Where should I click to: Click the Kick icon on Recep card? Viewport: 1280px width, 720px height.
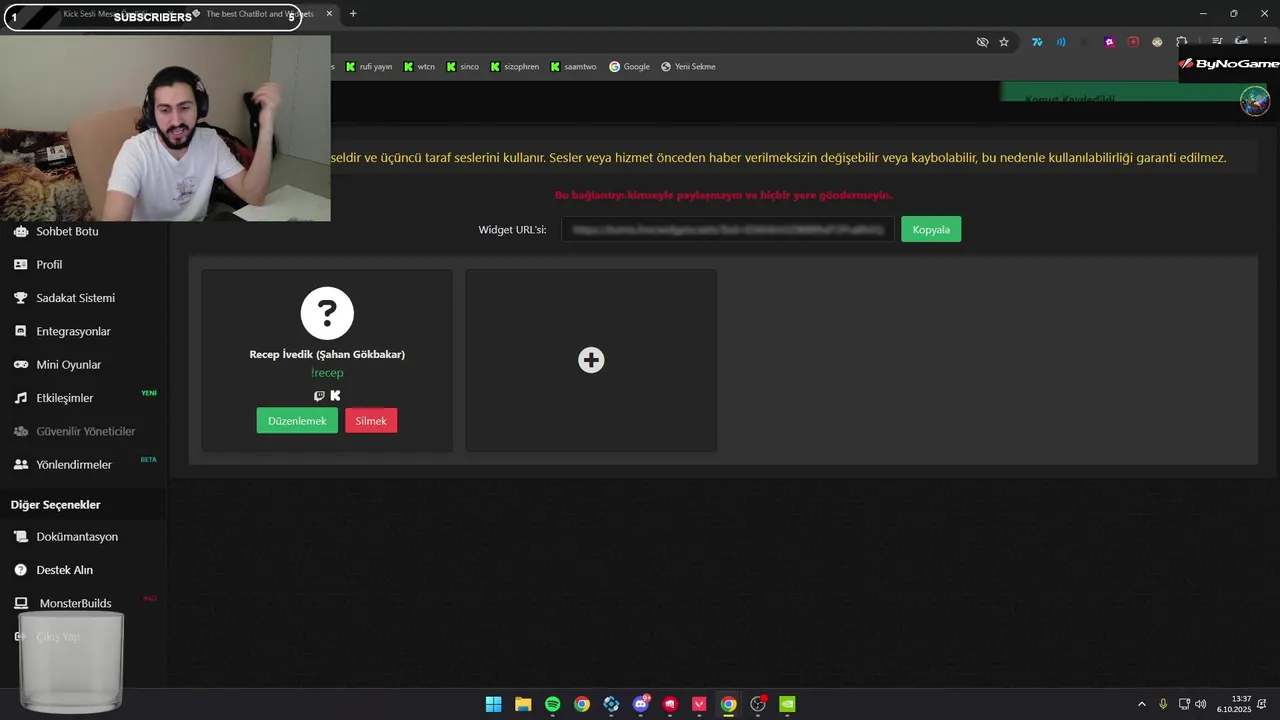point(335,396)
